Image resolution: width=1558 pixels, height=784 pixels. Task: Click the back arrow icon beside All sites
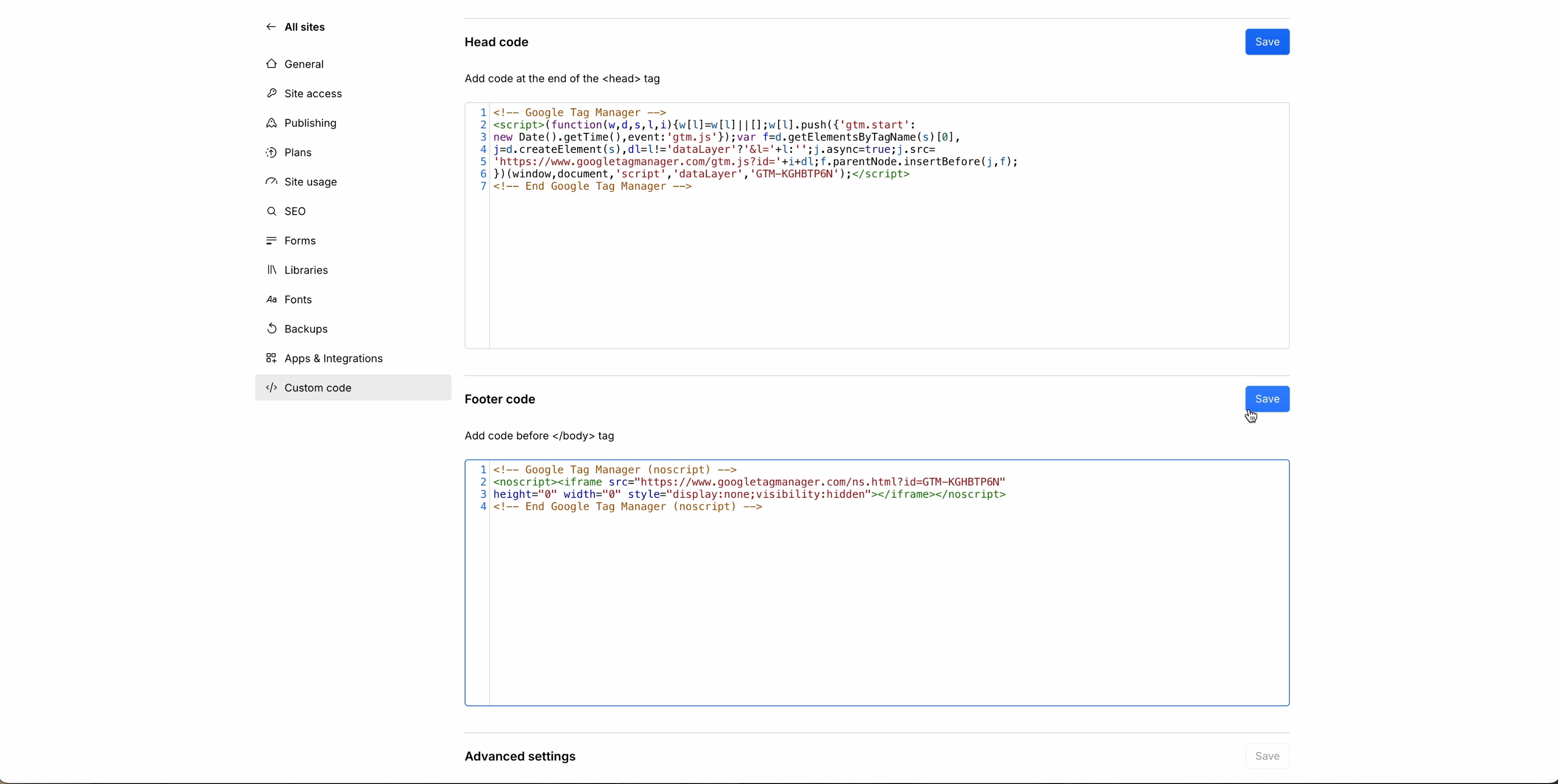tap(271, 27)
